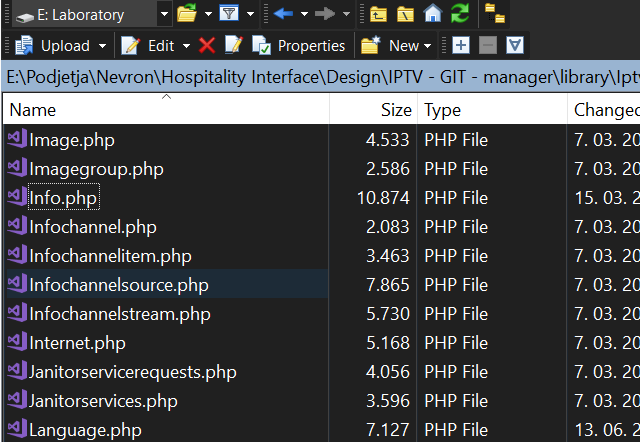This screenshot has height=442, width=640.
Task: Open the New dropdown menu
Action: coord(396,45)
